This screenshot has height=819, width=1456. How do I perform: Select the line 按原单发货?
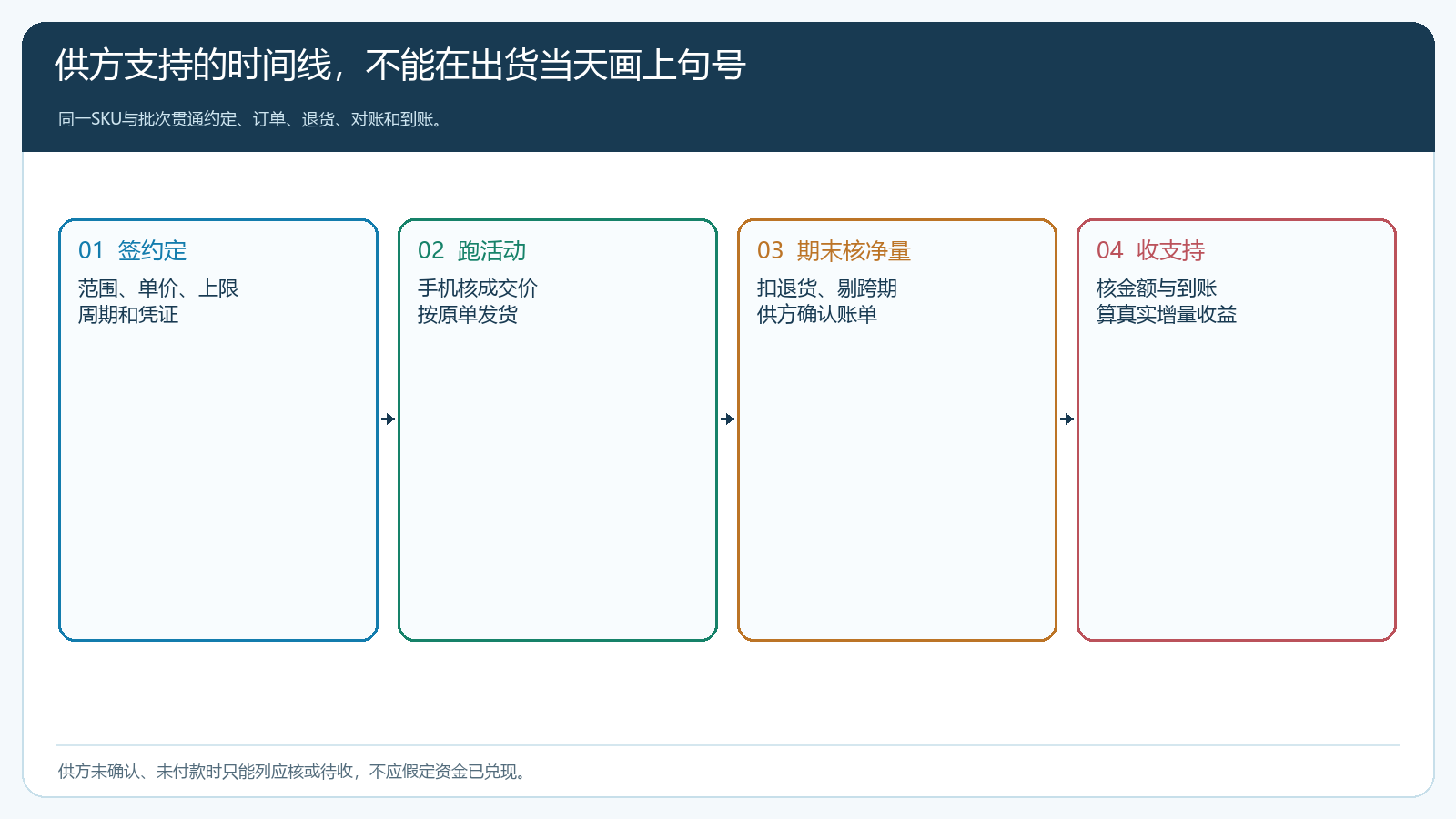point(468,315)
